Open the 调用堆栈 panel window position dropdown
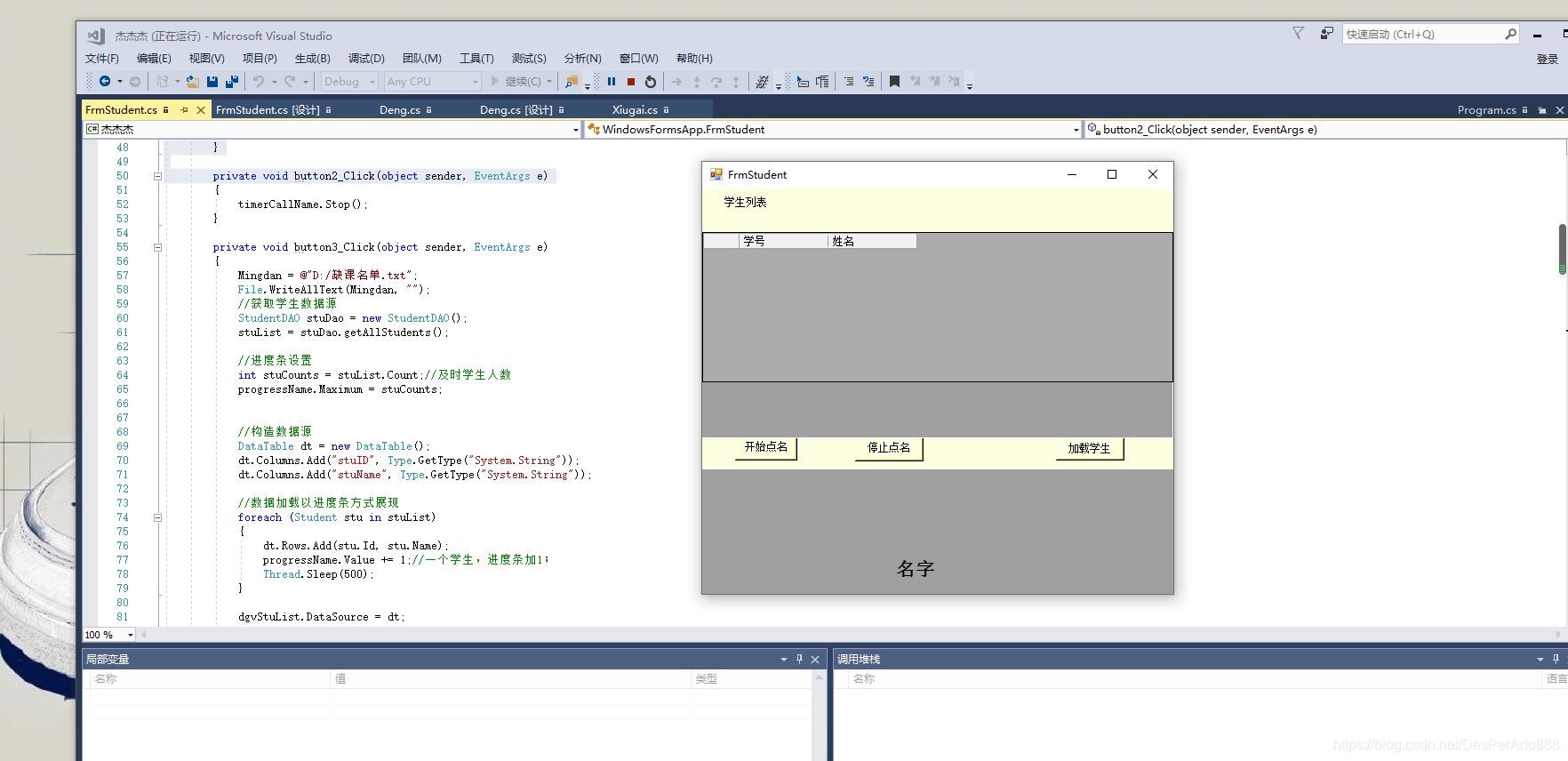The image size is (1568, 761). coord(1540,659)
